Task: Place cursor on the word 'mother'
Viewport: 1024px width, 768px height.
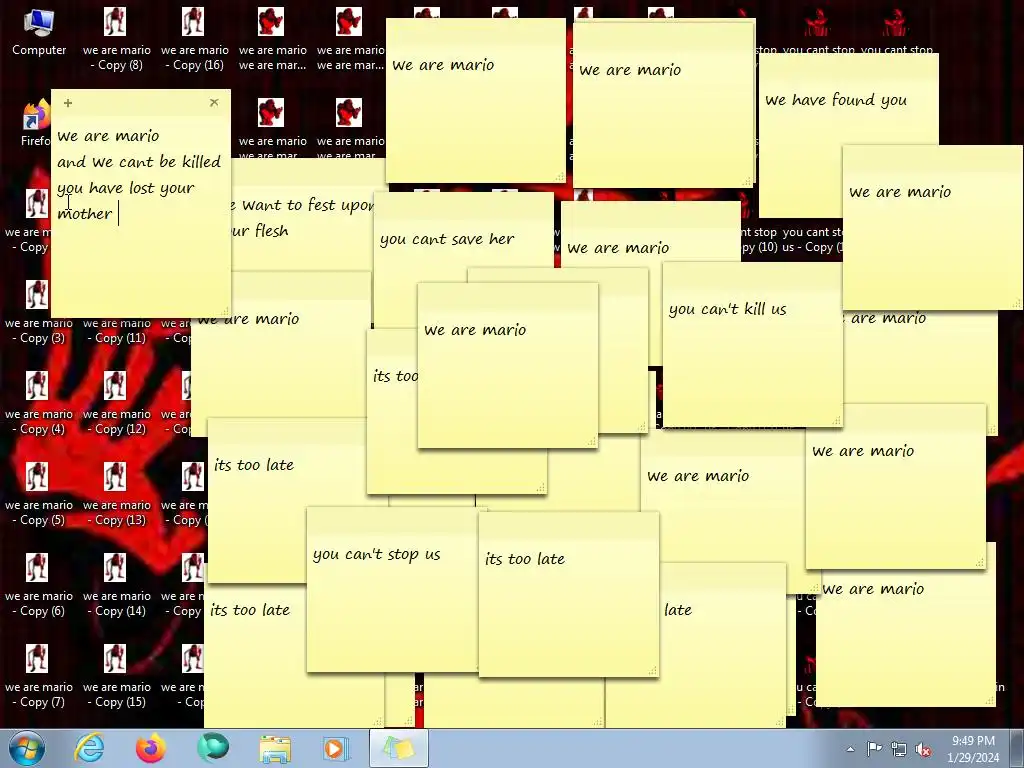Action: [x=85, y=214]
